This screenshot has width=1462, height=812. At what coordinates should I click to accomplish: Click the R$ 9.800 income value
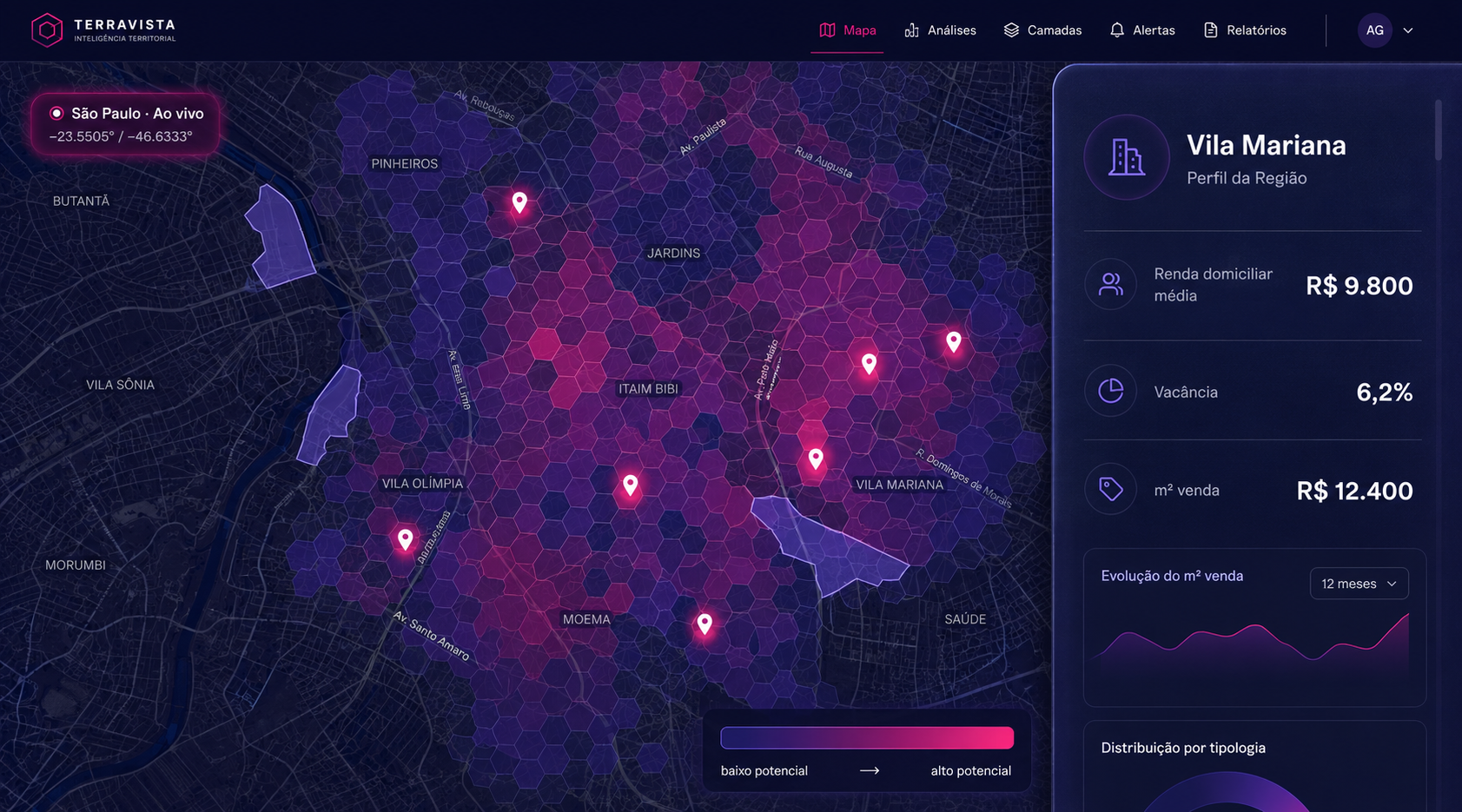tap(1359, 286)
